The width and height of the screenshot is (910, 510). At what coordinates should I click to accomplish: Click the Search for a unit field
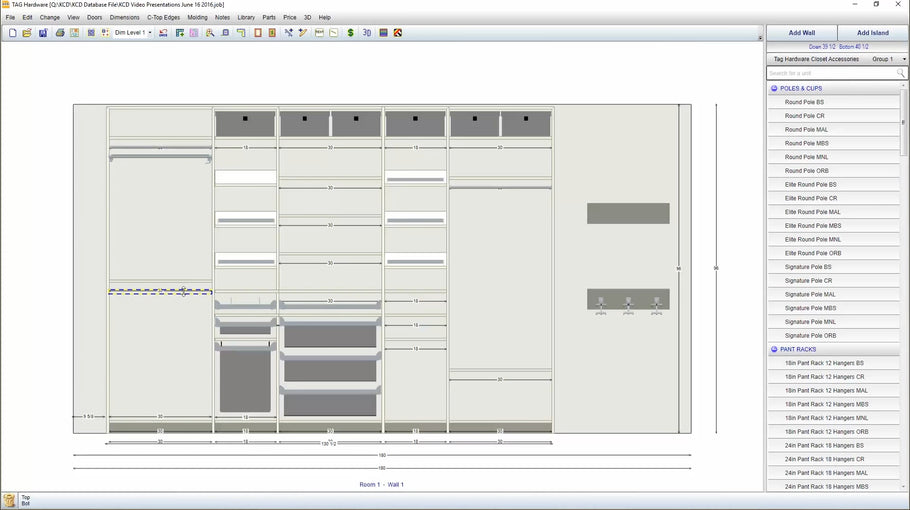click(830, 73)
